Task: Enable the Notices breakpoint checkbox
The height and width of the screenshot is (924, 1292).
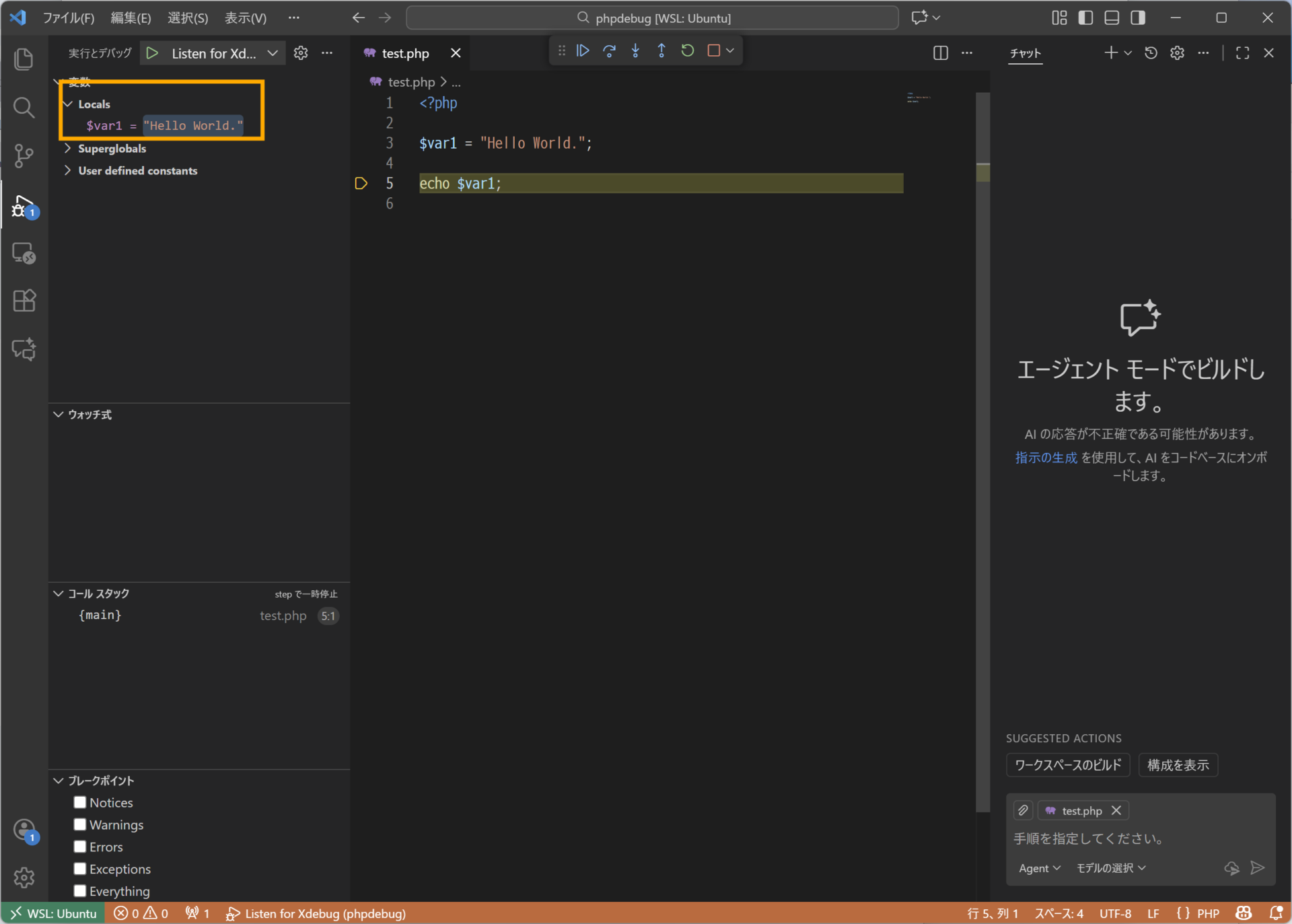Action: [x=80, y=802]
